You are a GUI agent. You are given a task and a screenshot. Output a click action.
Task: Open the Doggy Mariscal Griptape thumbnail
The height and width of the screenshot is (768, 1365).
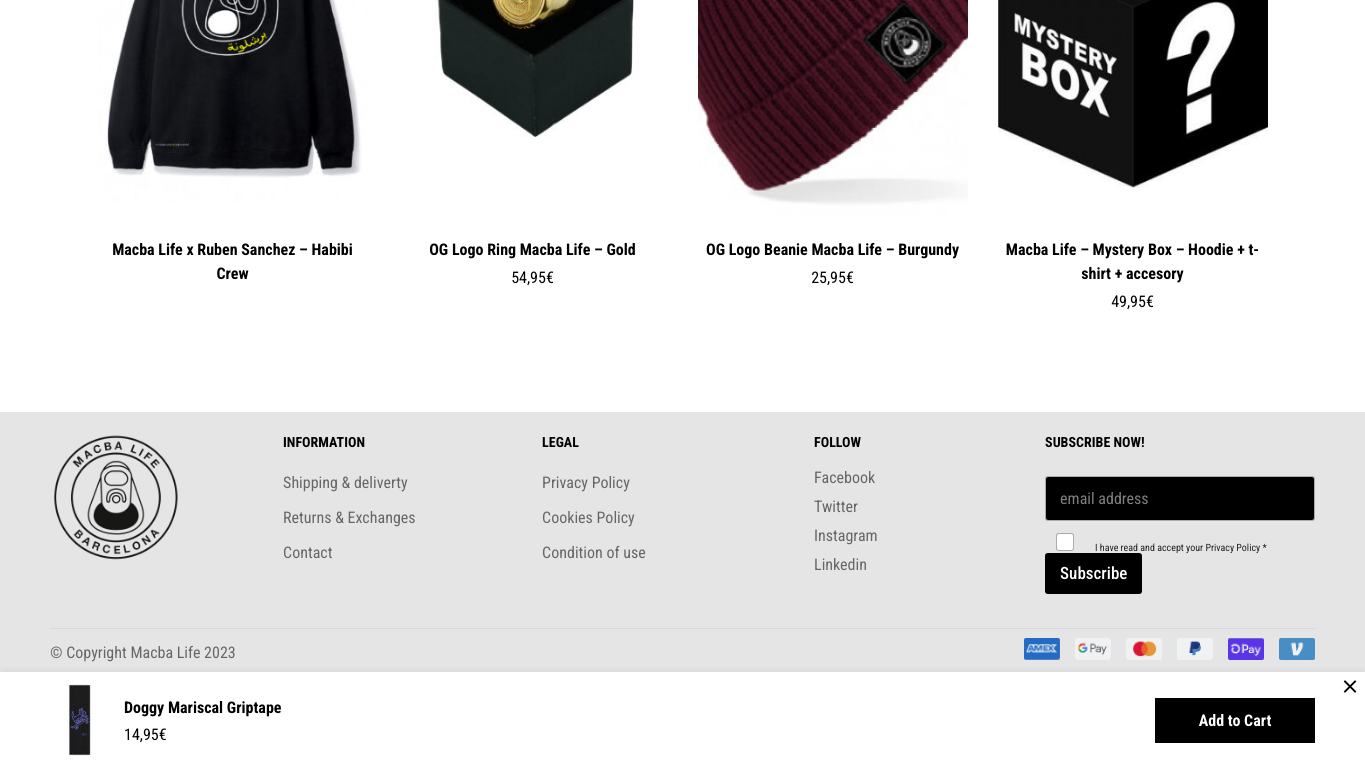click(x=79, y=720)
